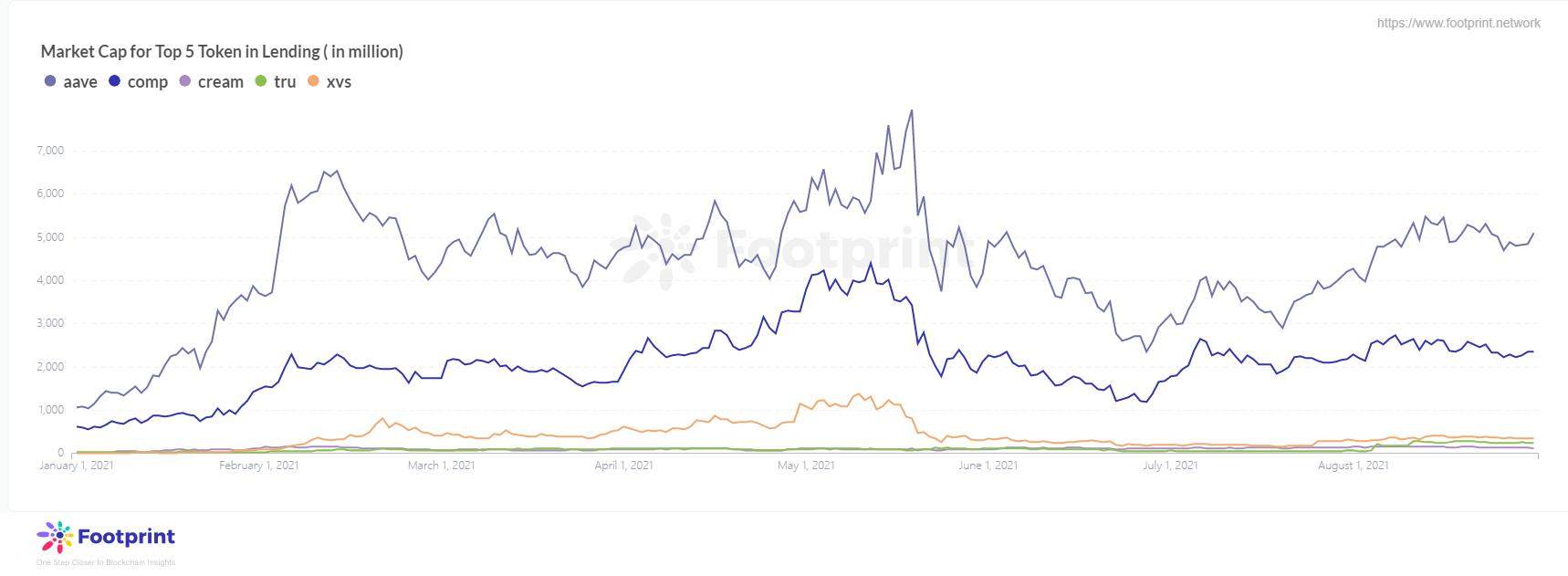Open the footprint.network URL link

click(1458, 23)
